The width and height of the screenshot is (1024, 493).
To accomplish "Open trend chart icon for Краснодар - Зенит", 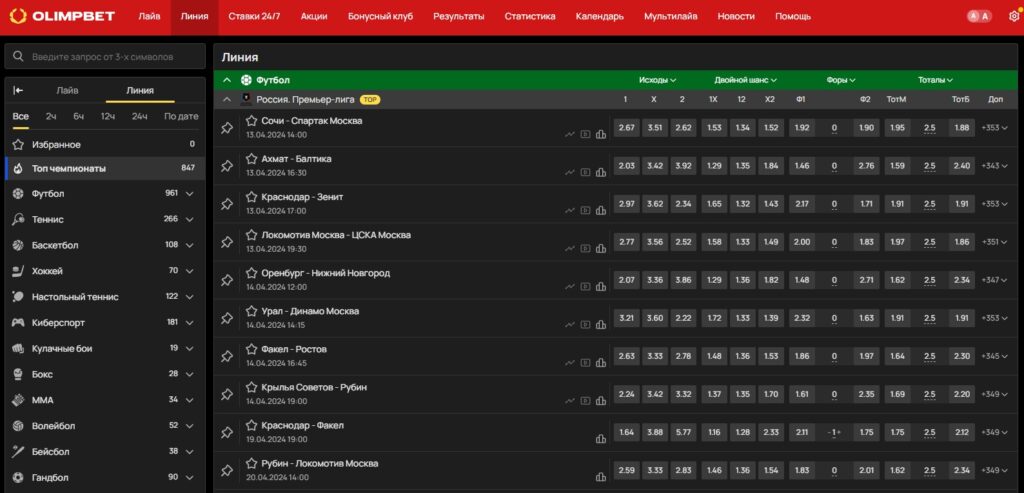I will (570, 210).
